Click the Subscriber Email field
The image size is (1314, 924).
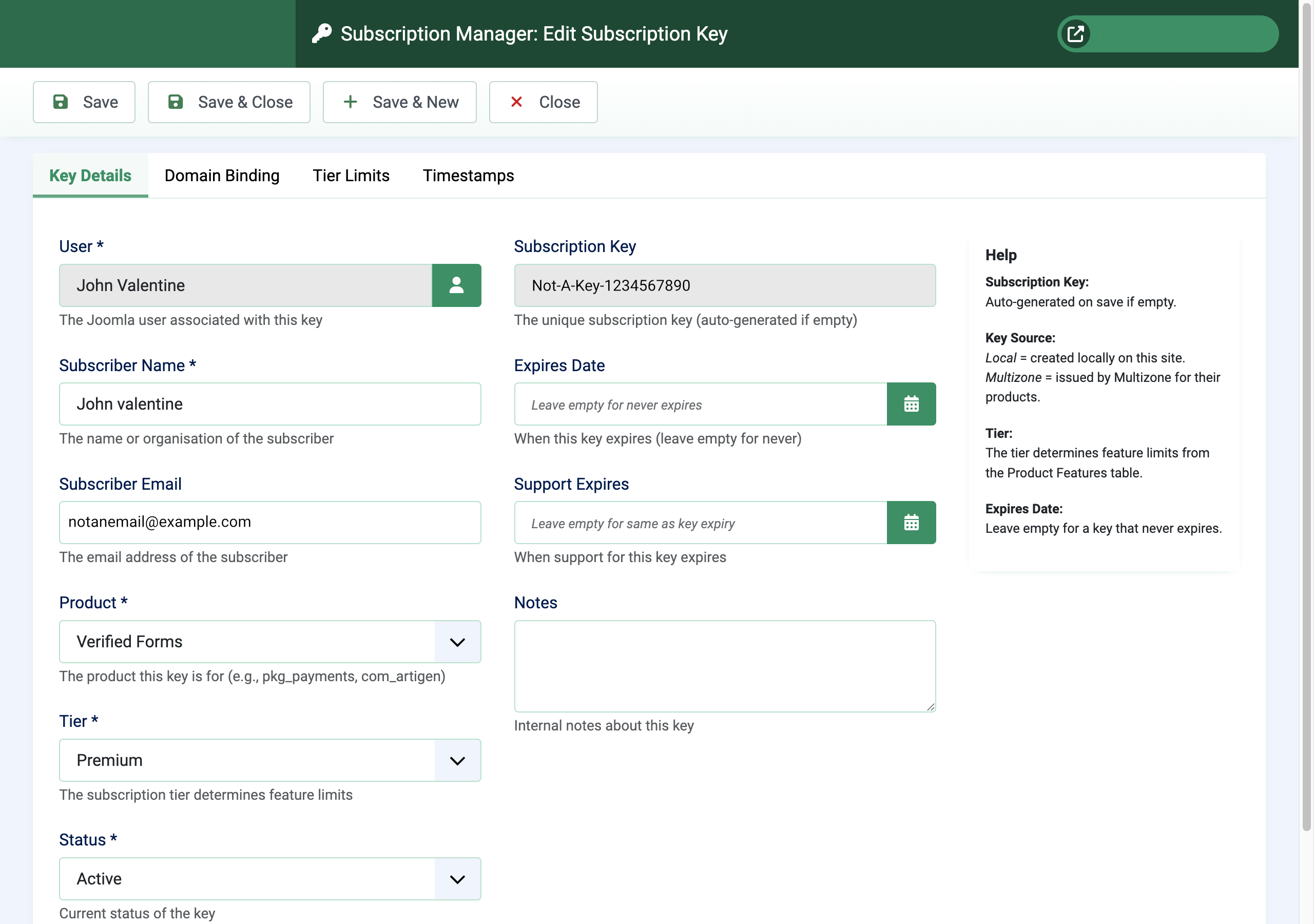coord(269,522)
